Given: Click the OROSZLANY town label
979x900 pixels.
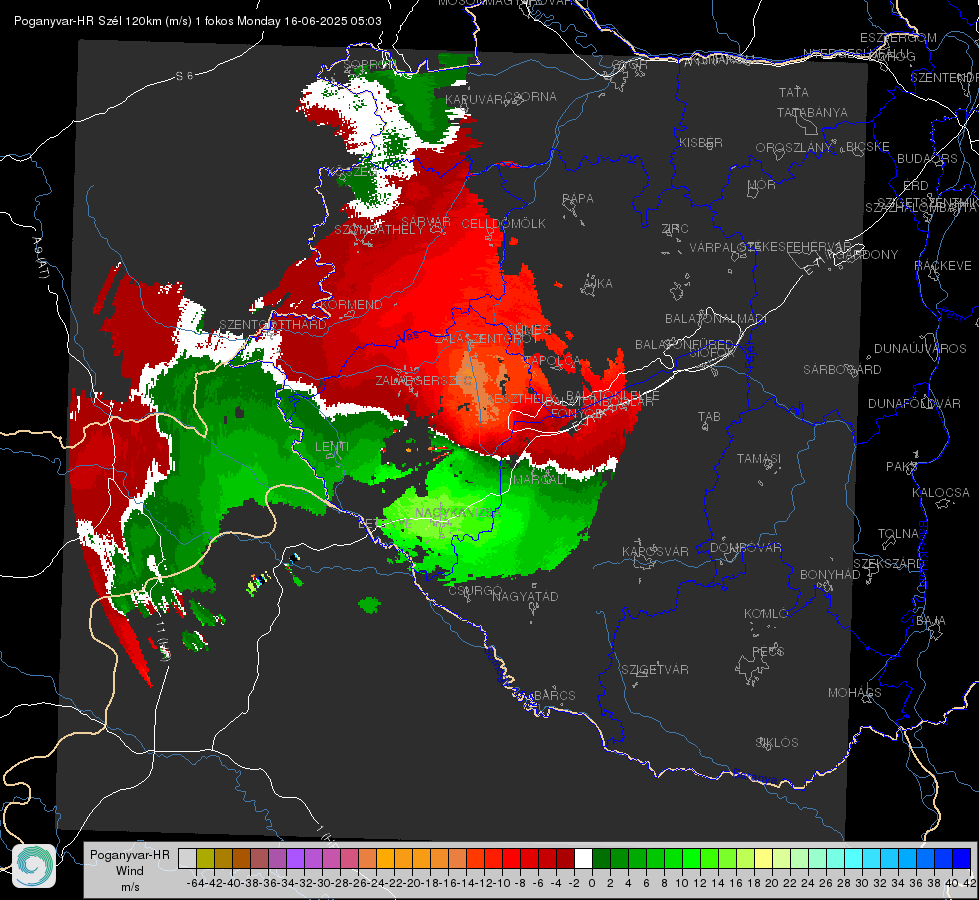Looking at the screenshot, I should pos(794,148).
